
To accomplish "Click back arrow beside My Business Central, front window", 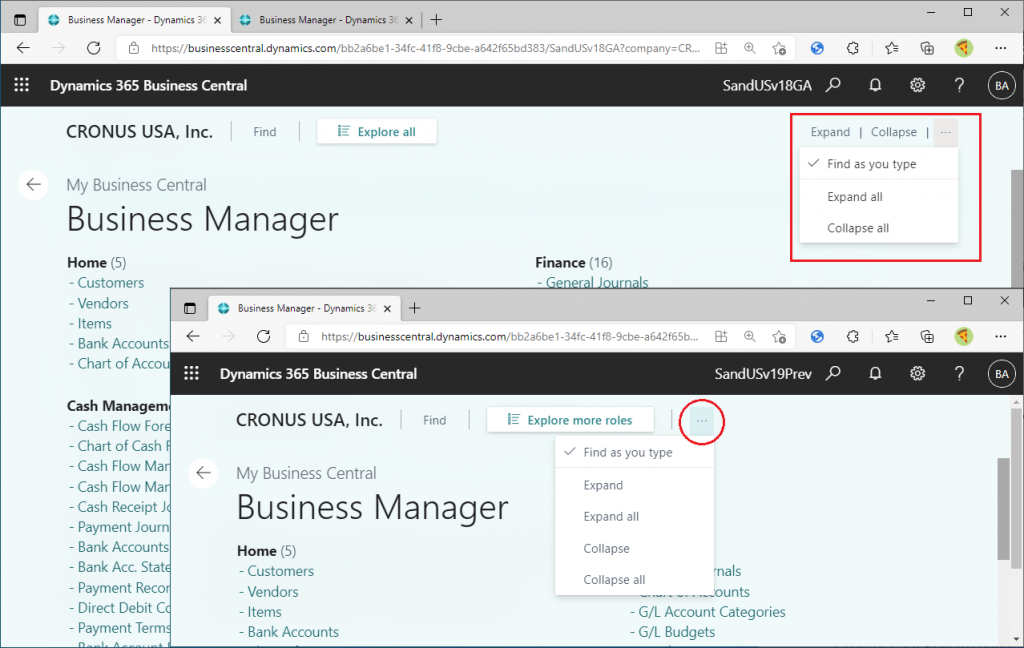I will click(x=203, y=473).
